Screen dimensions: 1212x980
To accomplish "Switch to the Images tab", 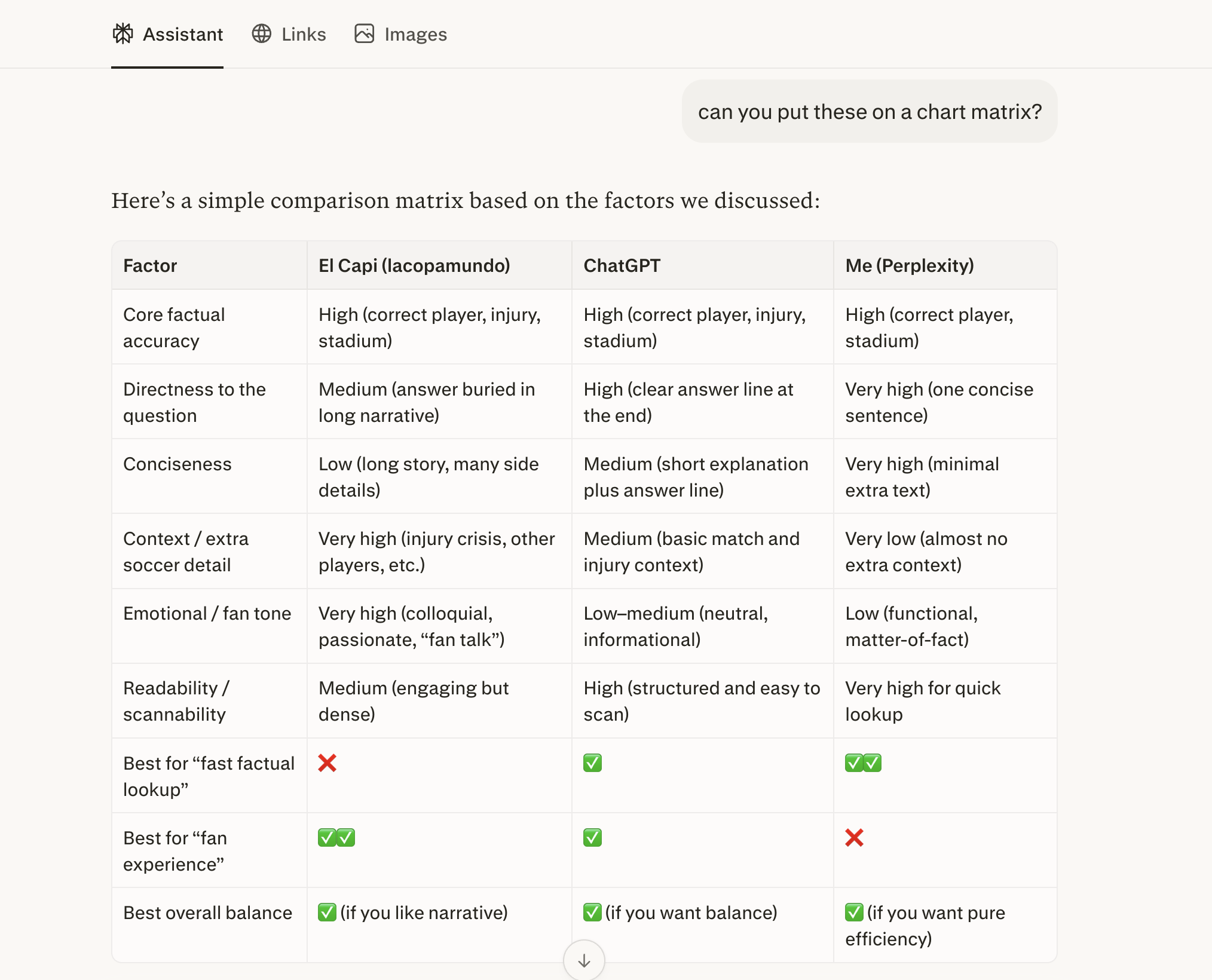I will click(415, 34).
